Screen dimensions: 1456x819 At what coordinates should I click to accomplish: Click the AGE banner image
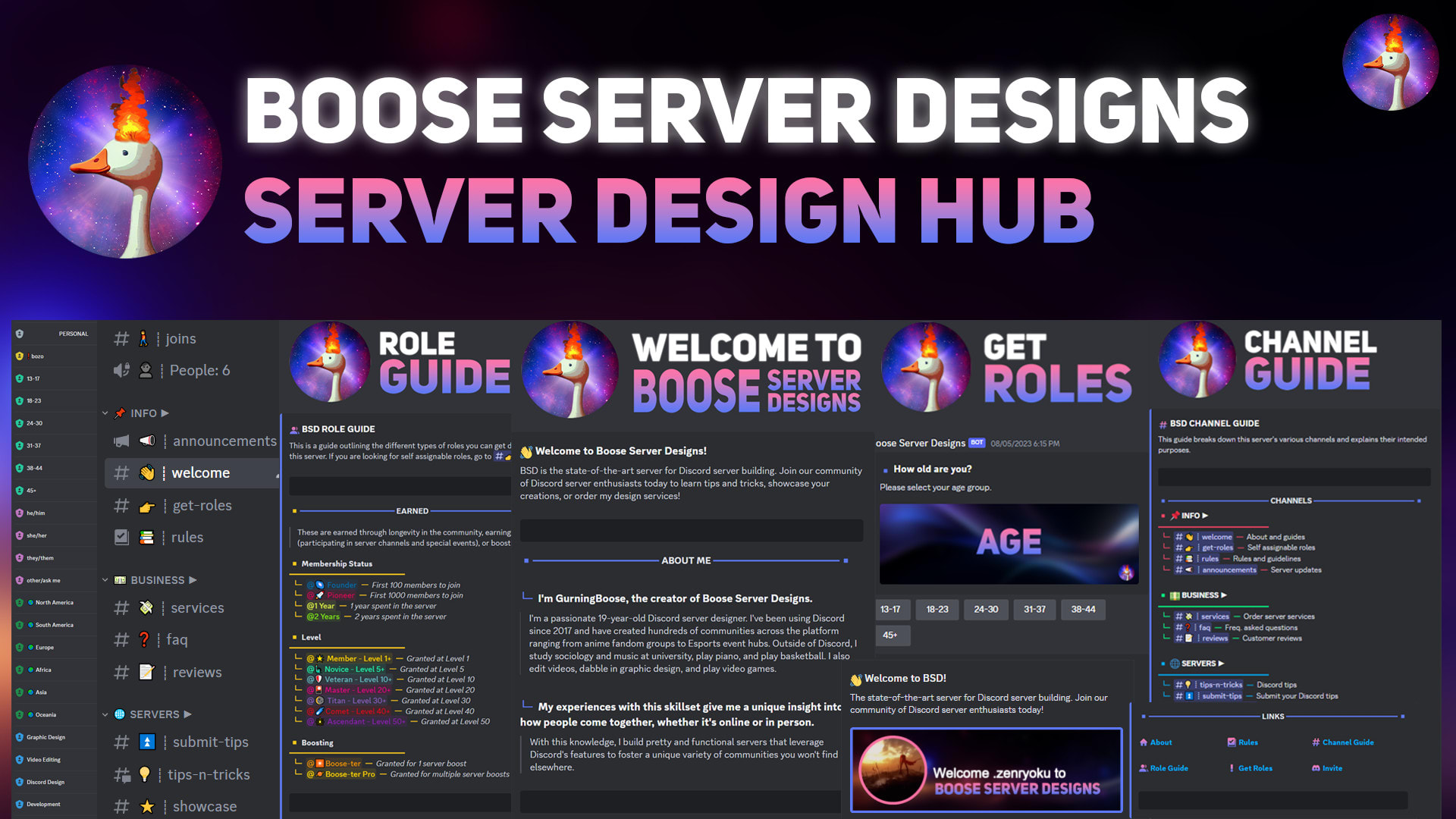pyautogui.click(x=1009, y=544)
